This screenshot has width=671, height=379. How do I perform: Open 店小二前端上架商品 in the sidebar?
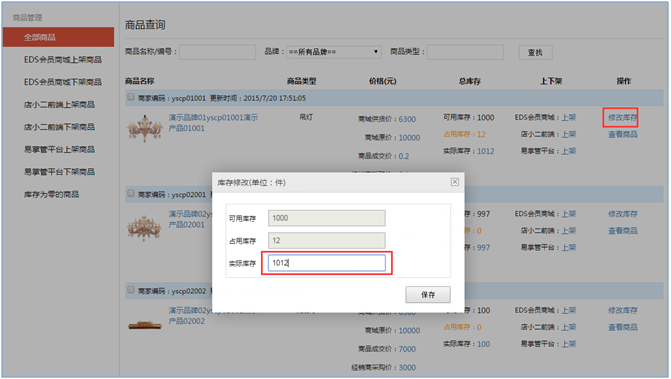[x=59, y=104]
